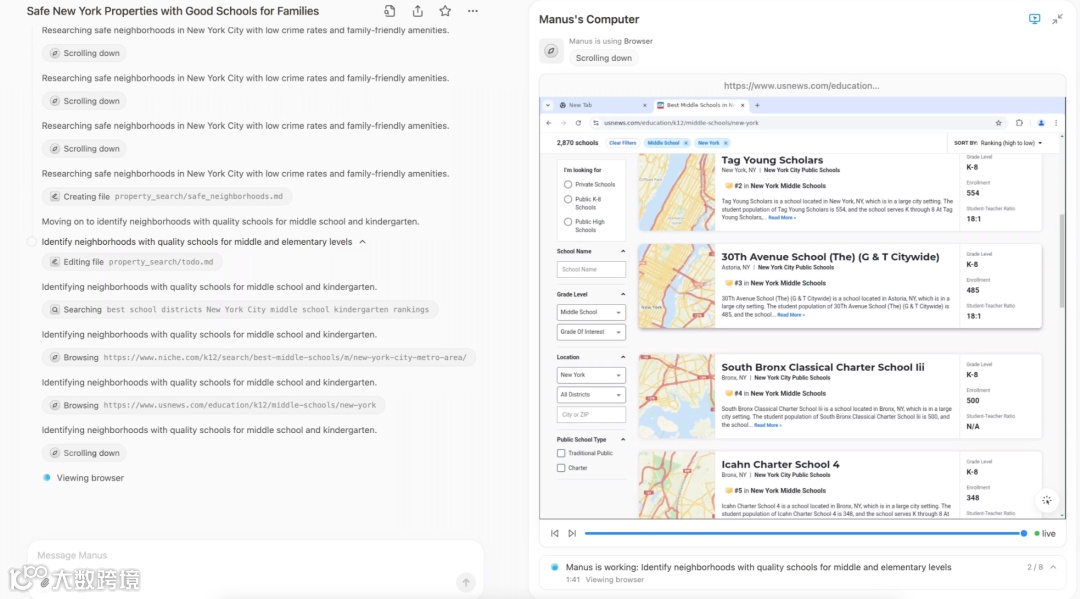Click the City or ZIP input field
This screenshot has width=1080, height=599.
(x=591, y=414)
